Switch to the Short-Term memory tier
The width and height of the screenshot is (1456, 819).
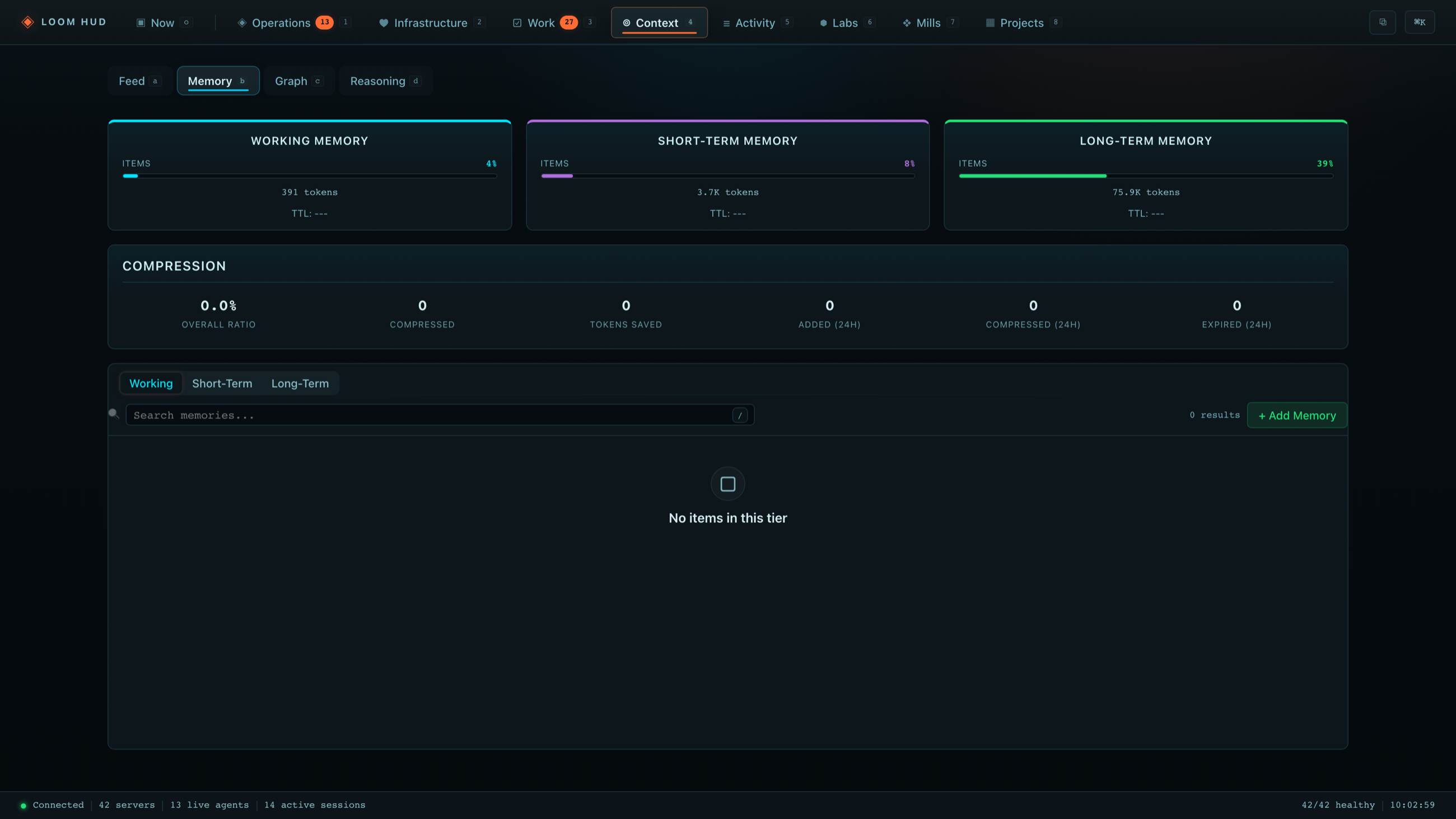[222, 383]
